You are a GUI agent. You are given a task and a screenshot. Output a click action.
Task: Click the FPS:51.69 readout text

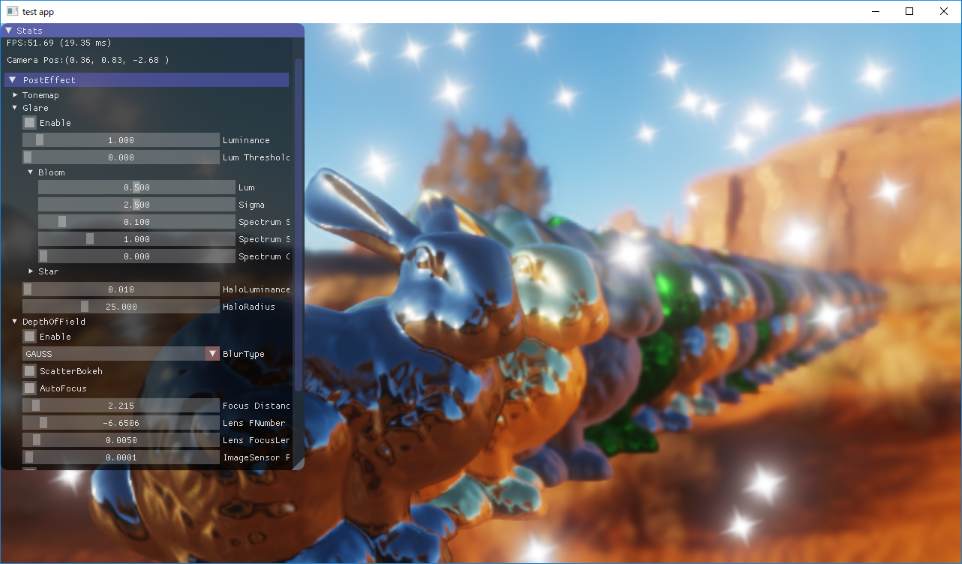(x=59, y=43)
